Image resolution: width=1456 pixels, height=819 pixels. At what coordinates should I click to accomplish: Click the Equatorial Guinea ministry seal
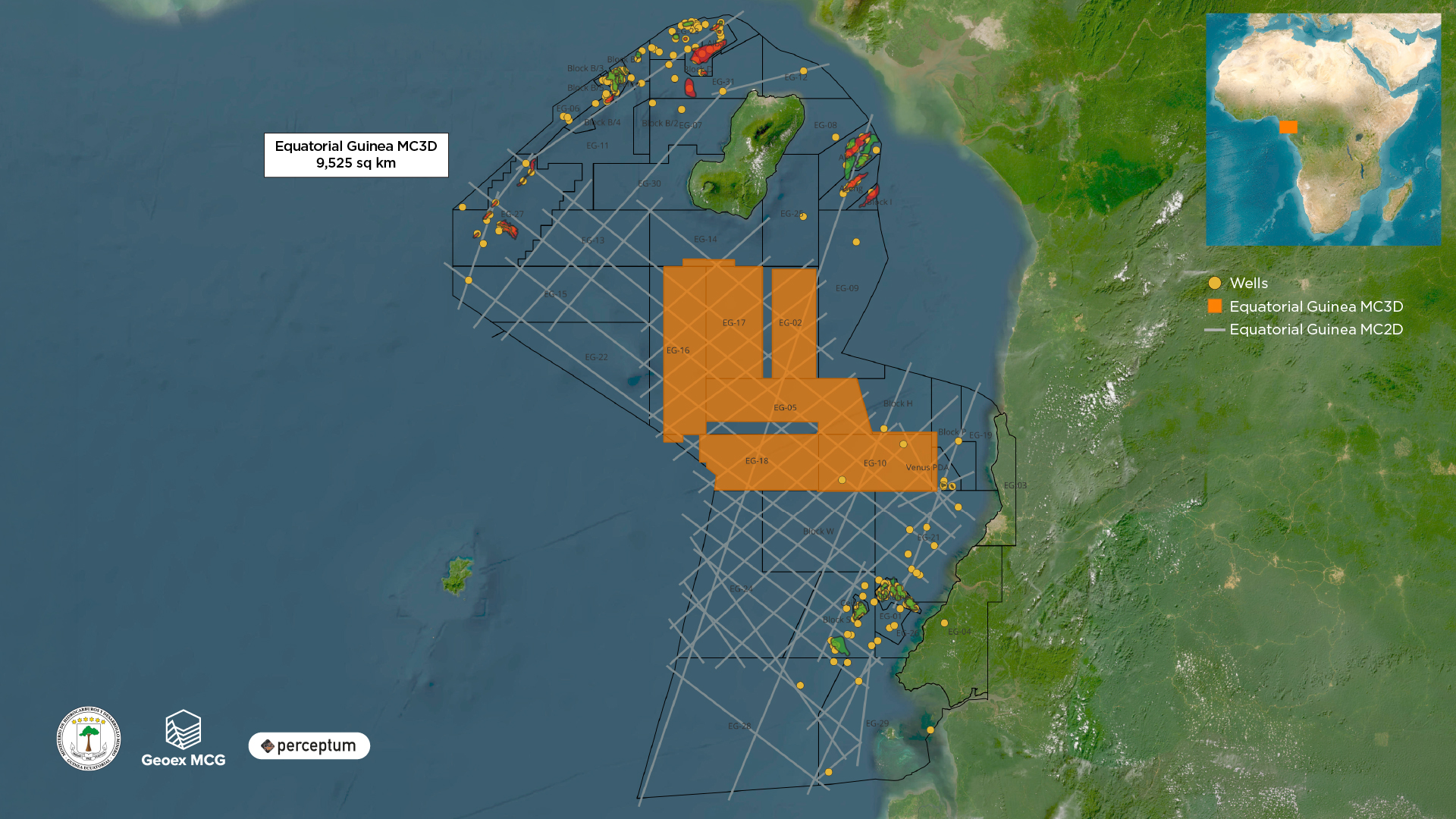(89, 739)
